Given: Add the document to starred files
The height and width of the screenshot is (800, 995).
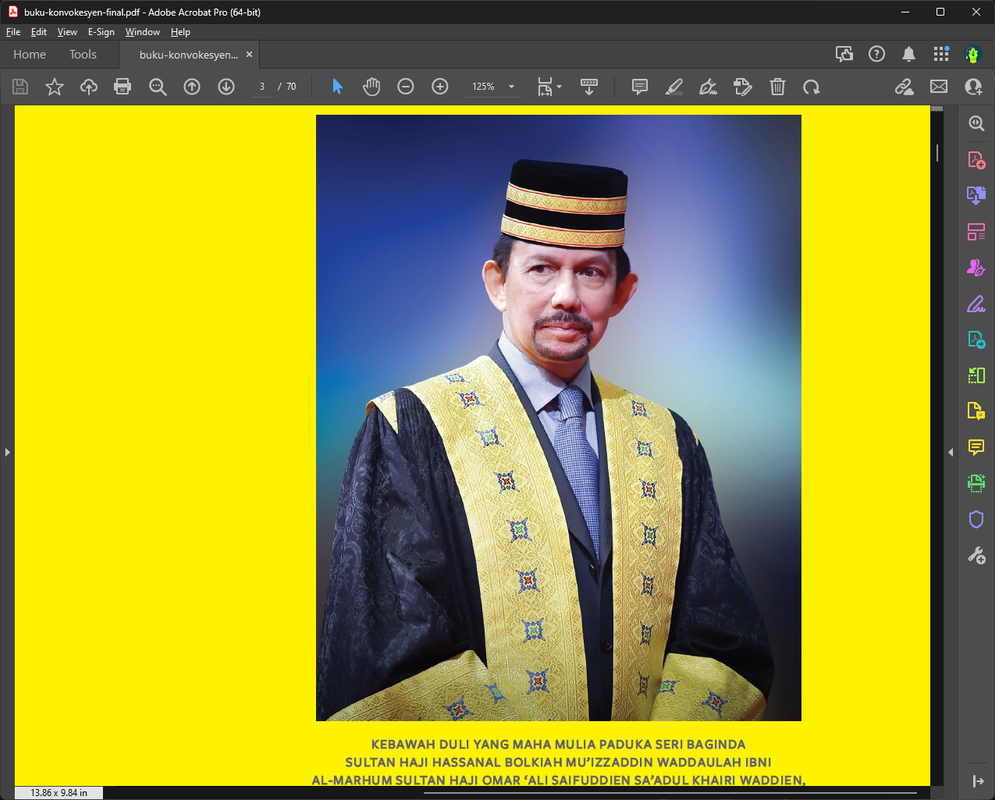Looking at the screenshot, I should tap(55, 86).
